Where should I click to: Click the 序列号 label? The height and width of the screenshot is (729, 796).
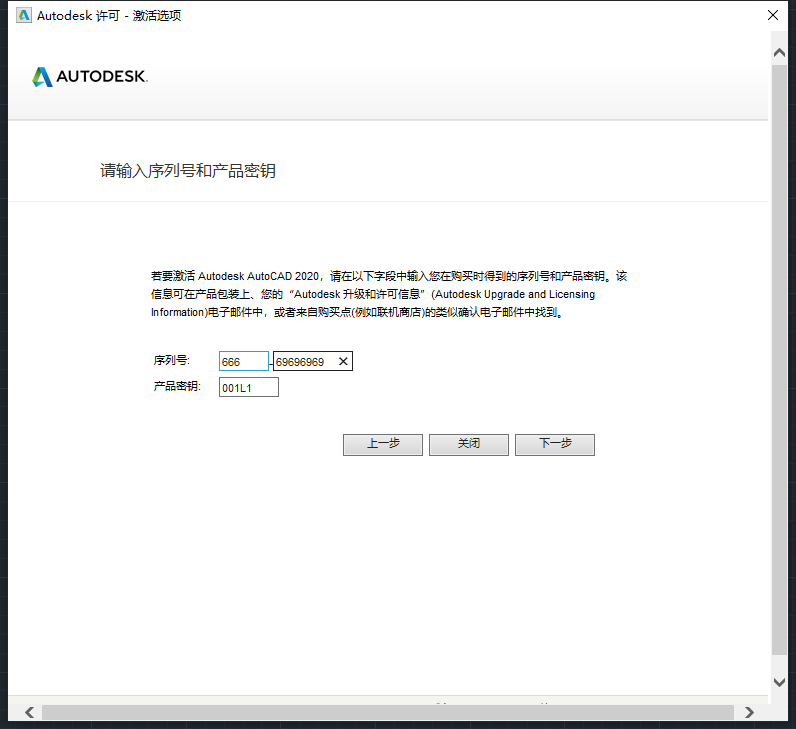tap(171, 361)
